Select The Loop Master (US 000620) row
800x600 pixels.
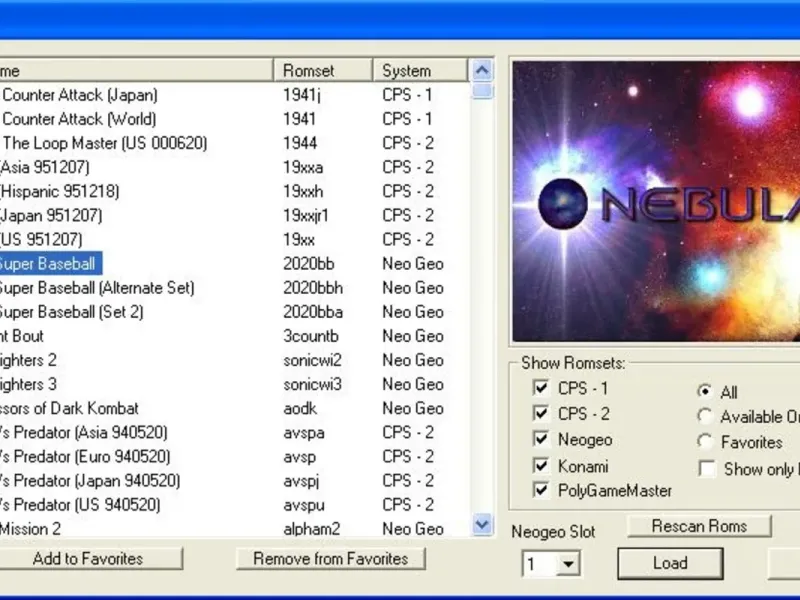234,143
